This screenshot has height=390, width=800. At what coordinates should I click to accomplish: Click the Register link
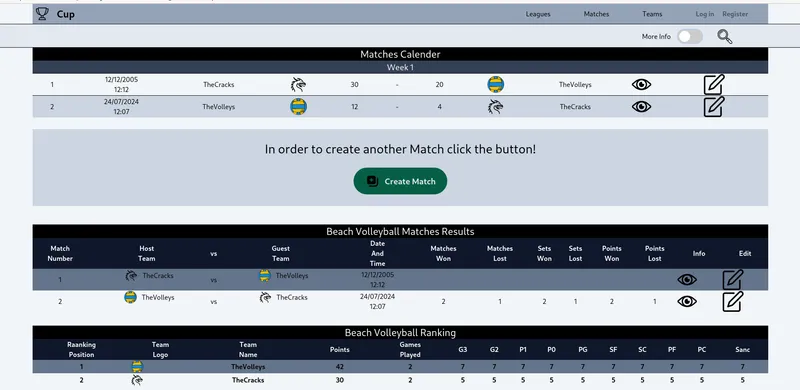[x=735, y=14]
